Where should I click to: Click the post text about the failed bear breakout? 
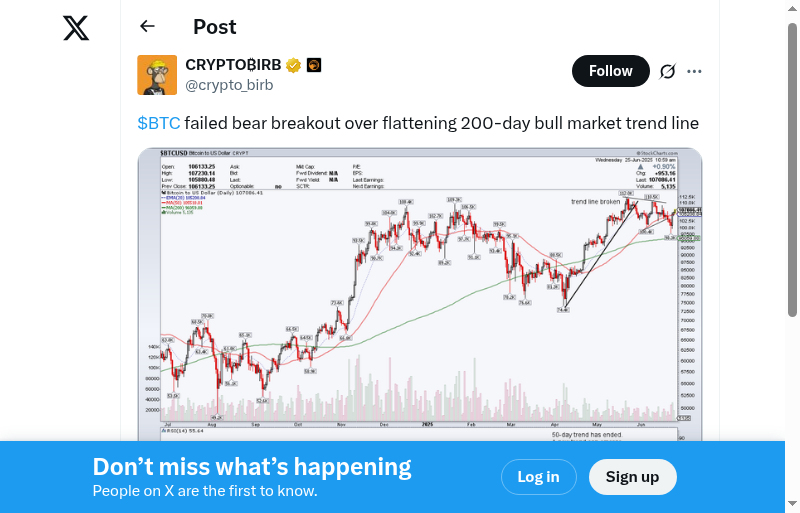(x=441, y=124)
